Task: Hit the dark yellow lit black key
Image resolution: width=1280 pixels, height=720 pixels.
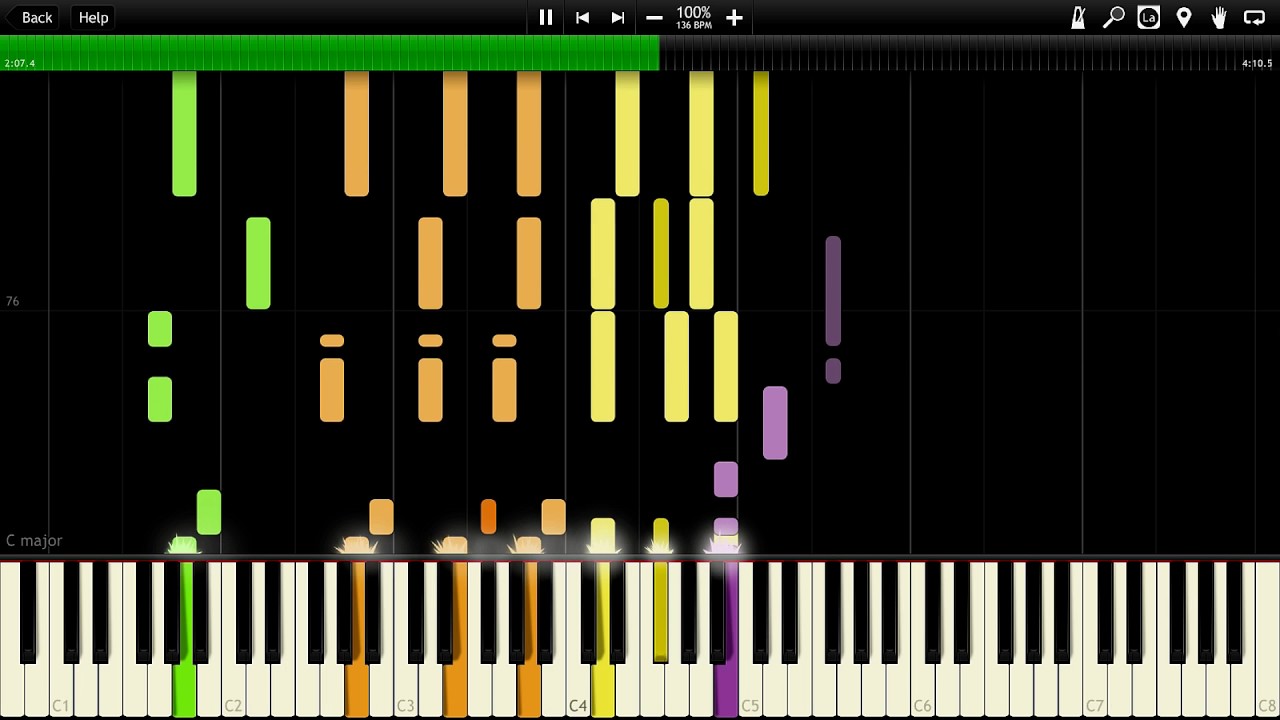Action: 661,610
